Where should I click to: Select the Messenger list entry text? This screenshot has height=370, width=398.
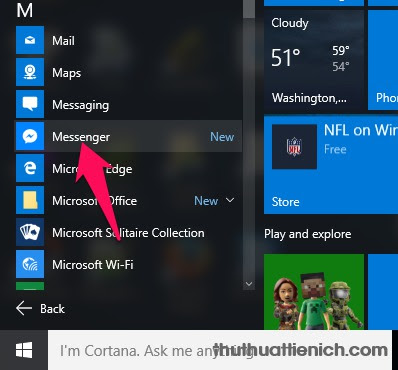click(x=81, y=137)
